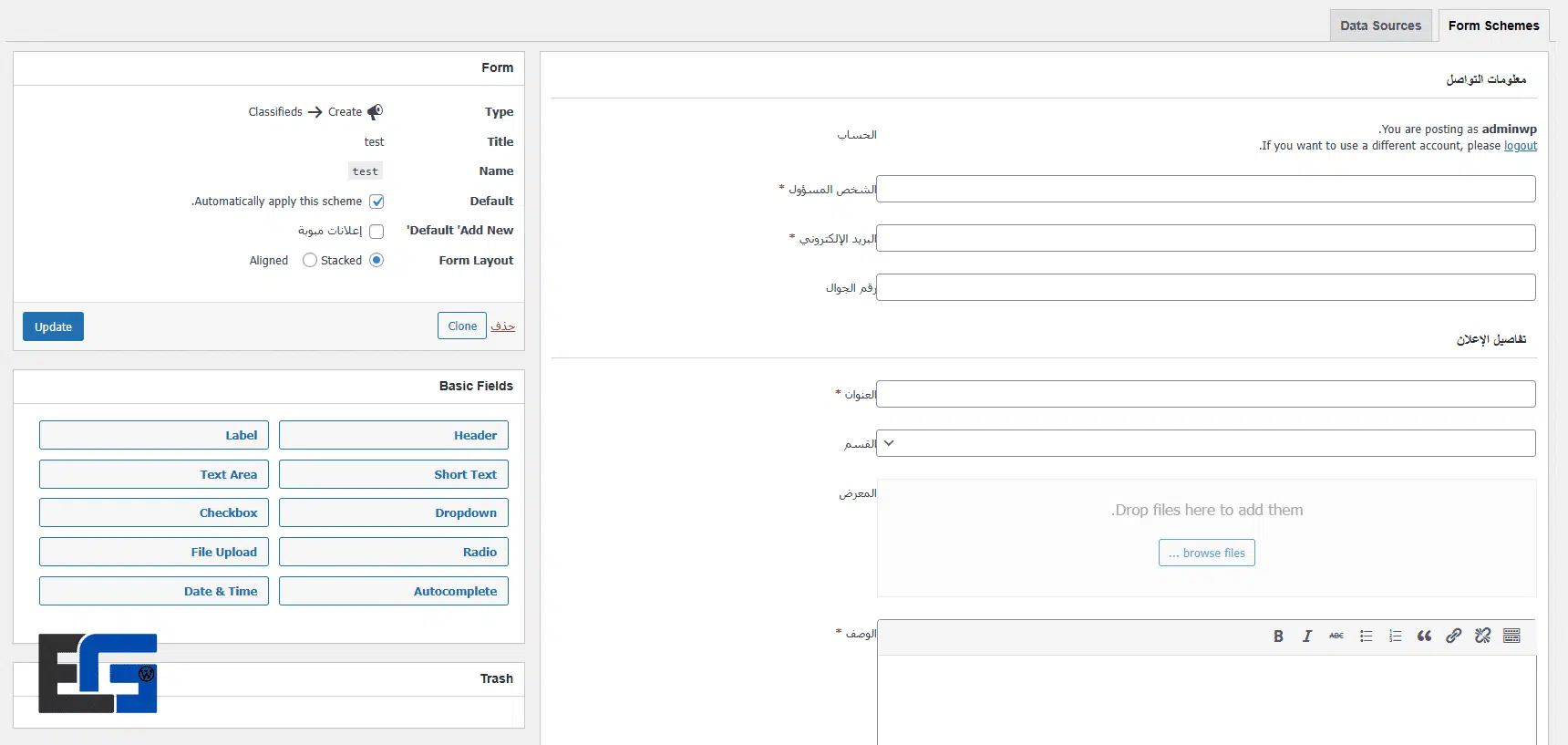The height and width of the screenshot is (745, 1568).
Task: Insert a numbered list
Action: 1395,636
